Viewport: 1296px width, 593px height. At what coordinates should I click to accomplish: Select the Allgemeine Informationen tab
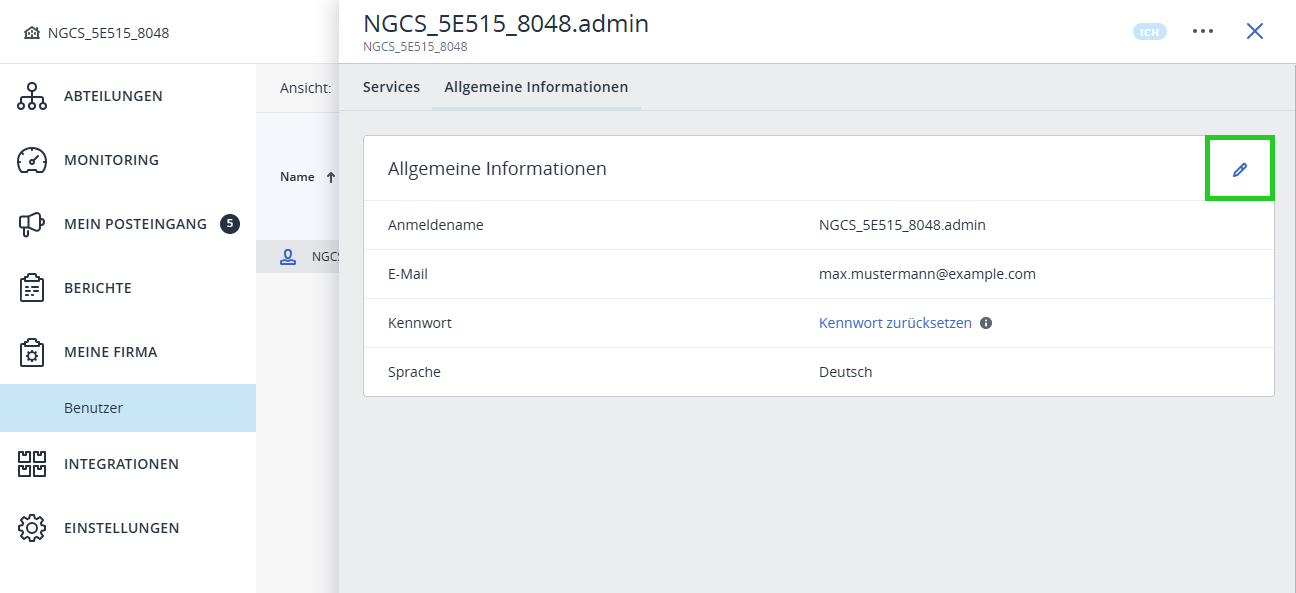(x=536, y=87)
